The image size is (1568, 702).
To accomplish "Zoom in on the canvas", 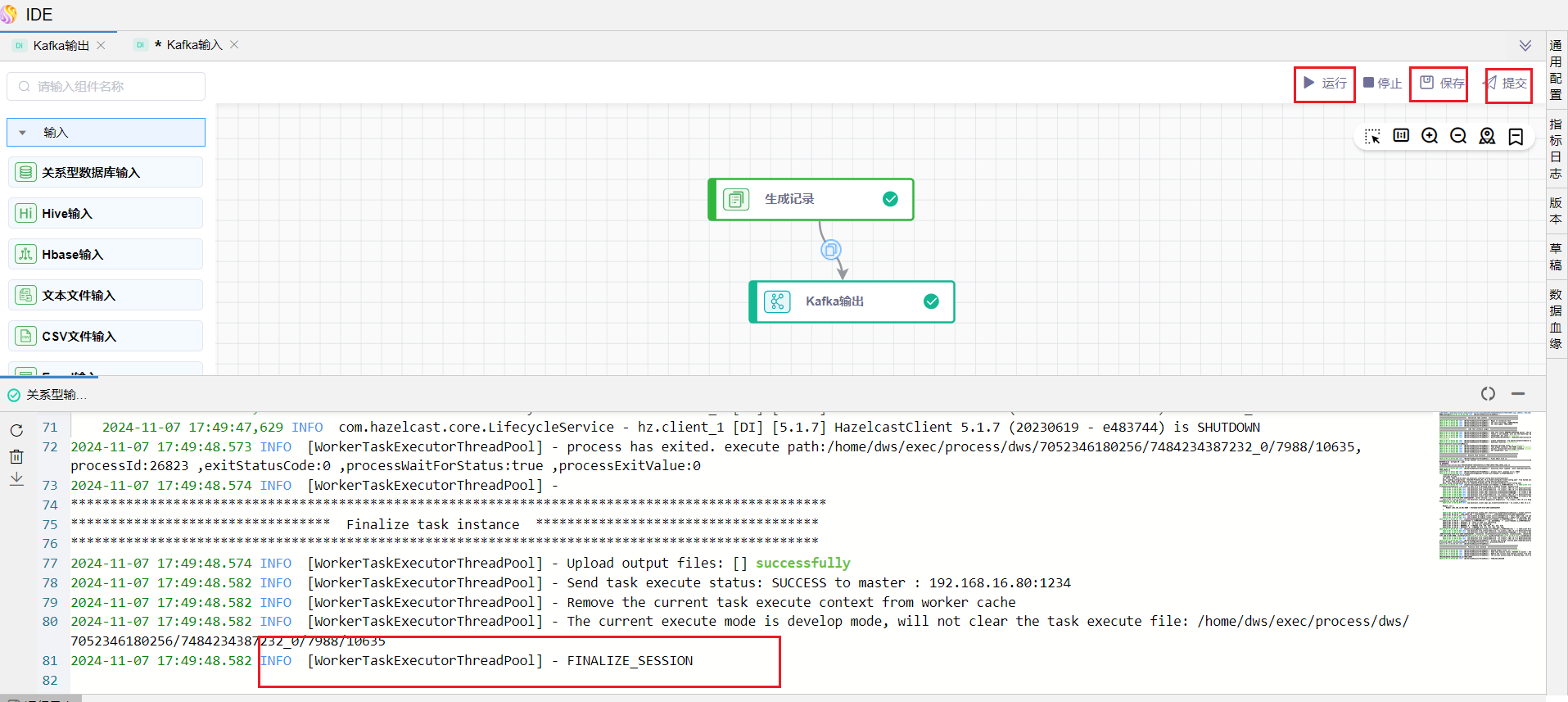I will coord(1430,136).
